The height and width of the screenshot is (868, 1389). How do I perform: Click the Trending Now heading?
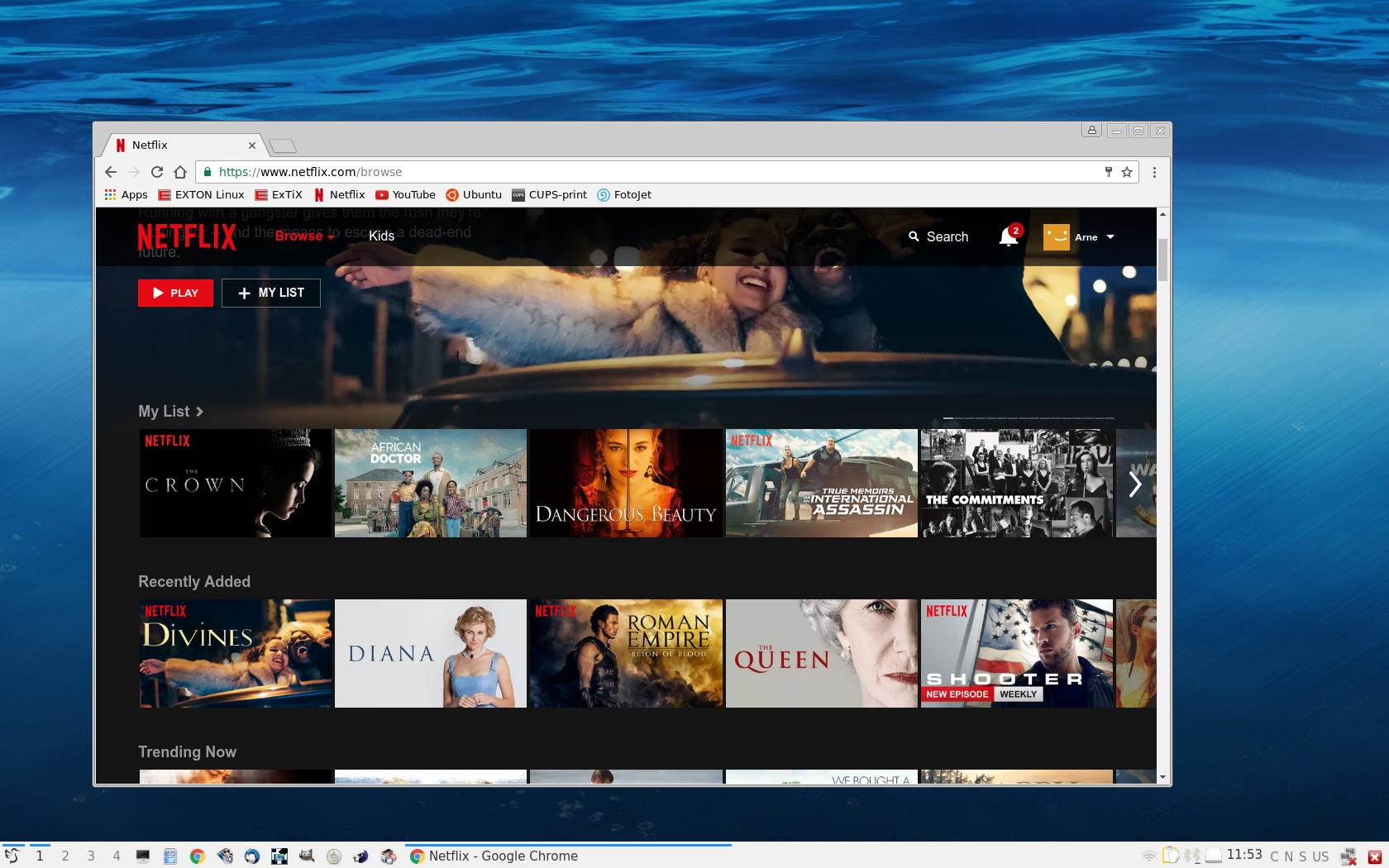188,751
